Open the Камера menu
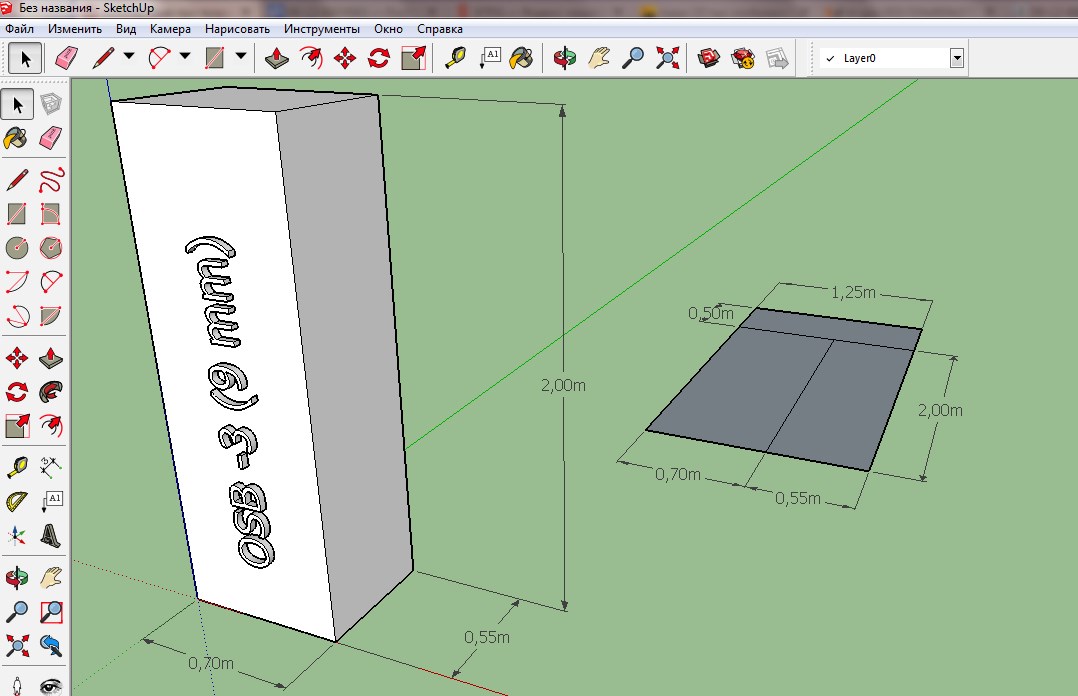This screenshot has height=696, width=1078. coord(170,29)
